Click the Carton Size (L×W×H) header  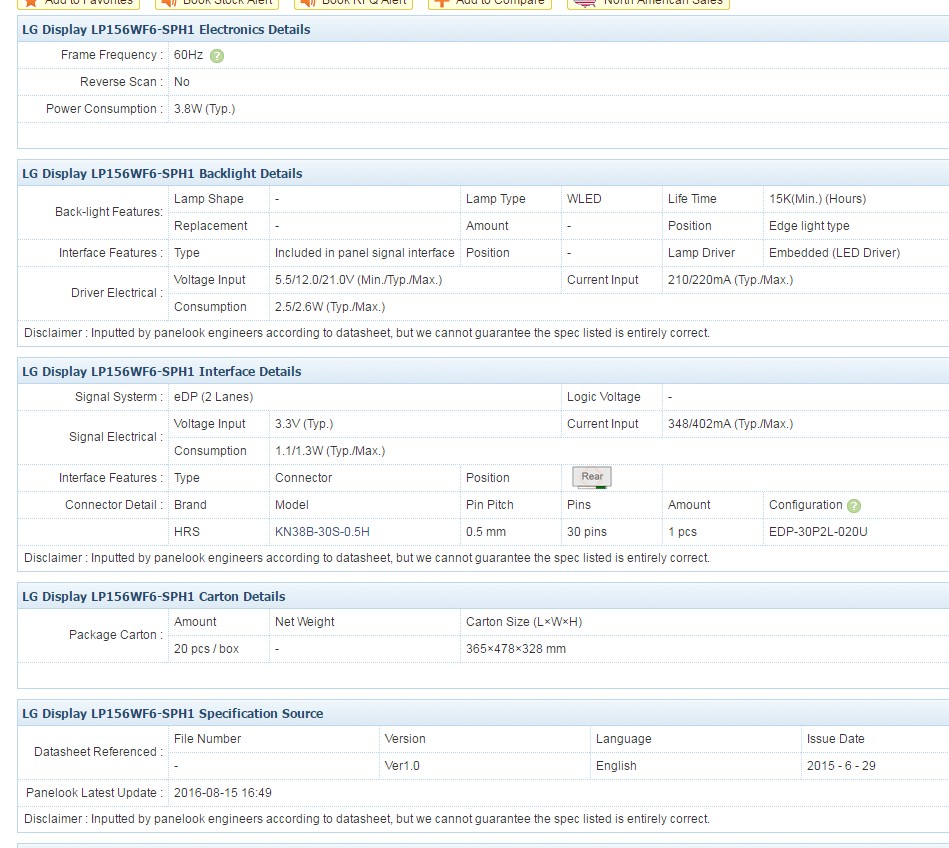524,622
